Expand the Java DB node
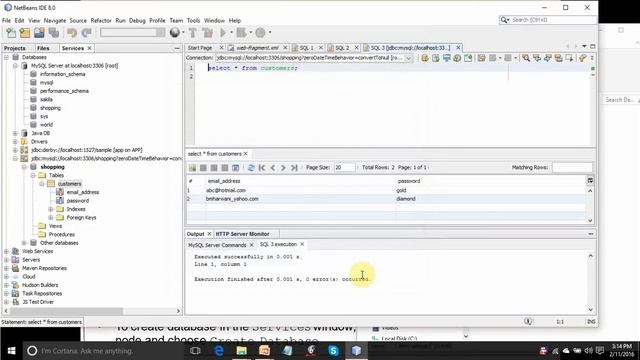 [x=15, y=133]
